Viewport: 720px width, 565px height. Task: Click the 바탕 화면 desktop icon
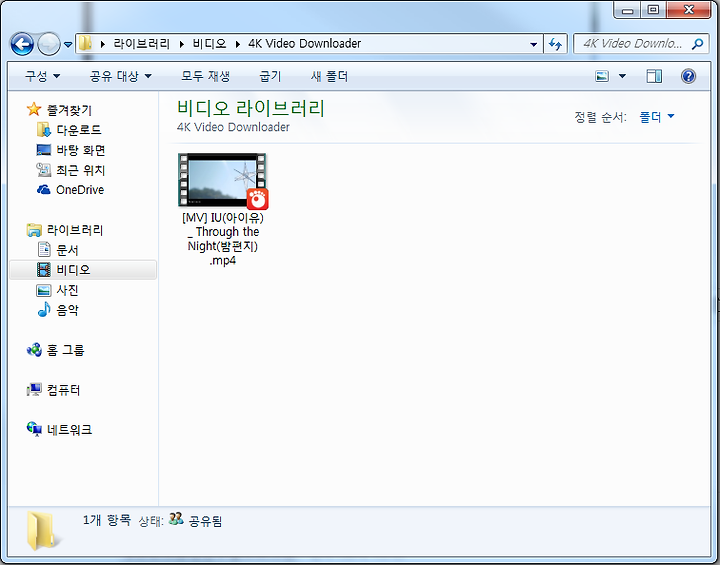click(44, 150)
